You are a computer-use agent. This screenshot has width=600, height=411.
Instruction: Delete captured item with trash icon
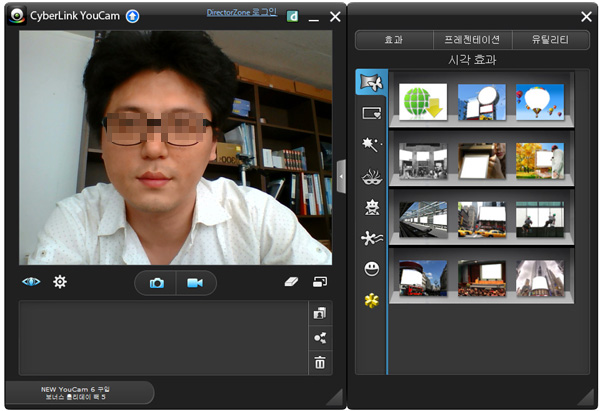(320, 362)
